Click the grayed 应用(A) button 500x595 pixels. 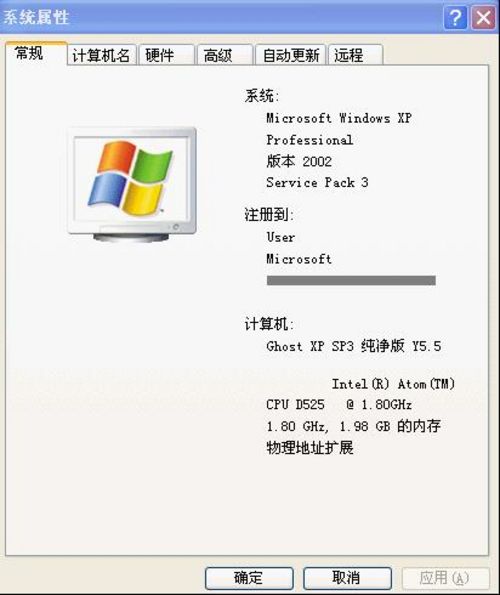pos(445,578)
